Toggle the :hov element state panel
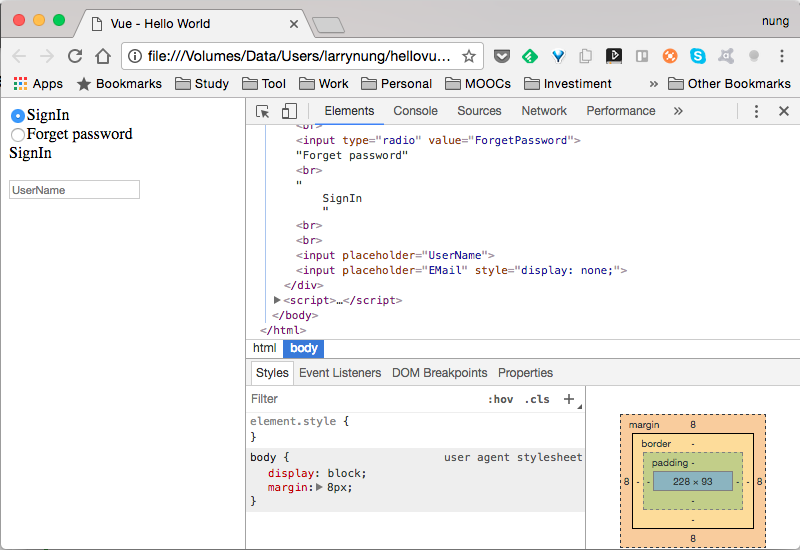The width and height of the screenshot is (800, 550). click(x=501, y=399)
